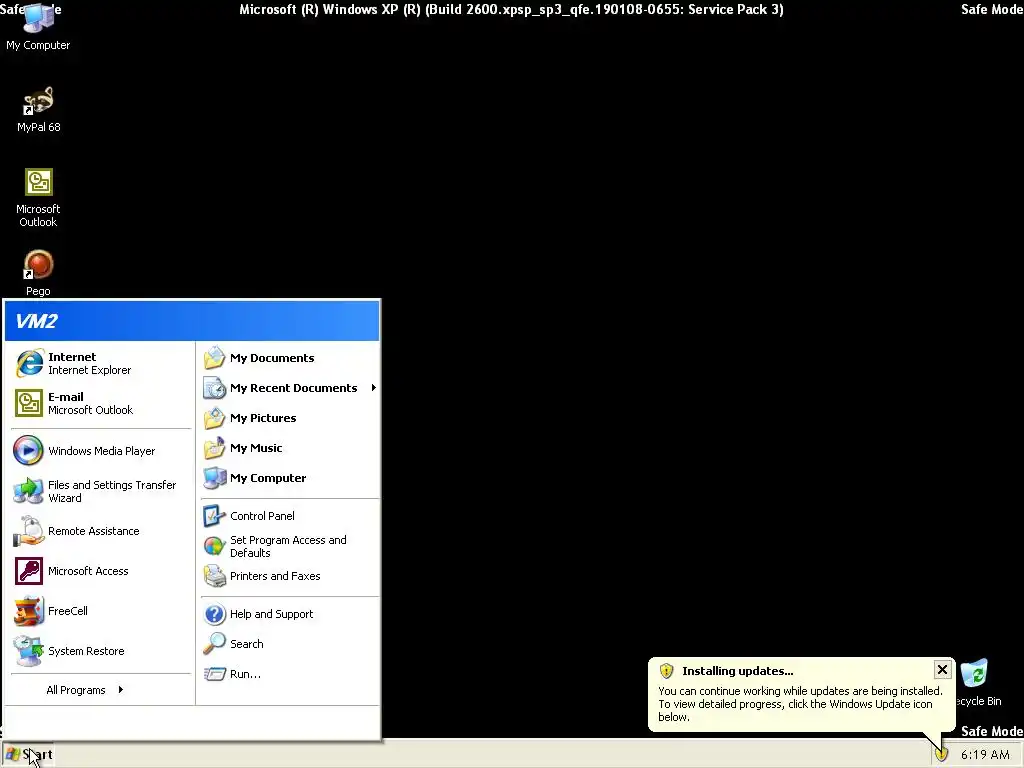Click the Run... icon
Viewport: 1024px width, 768px height.
214,674
